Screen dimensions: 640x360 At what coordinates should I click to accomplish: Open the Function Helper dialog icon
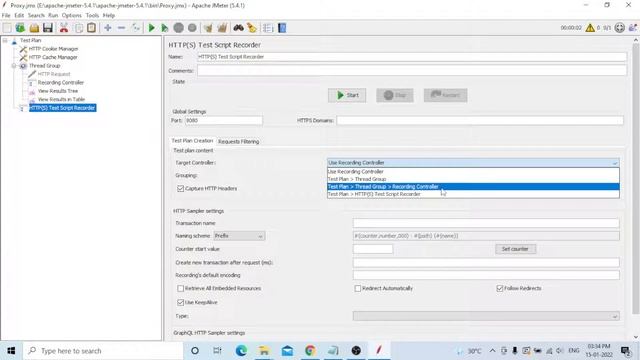coord(268,28)
